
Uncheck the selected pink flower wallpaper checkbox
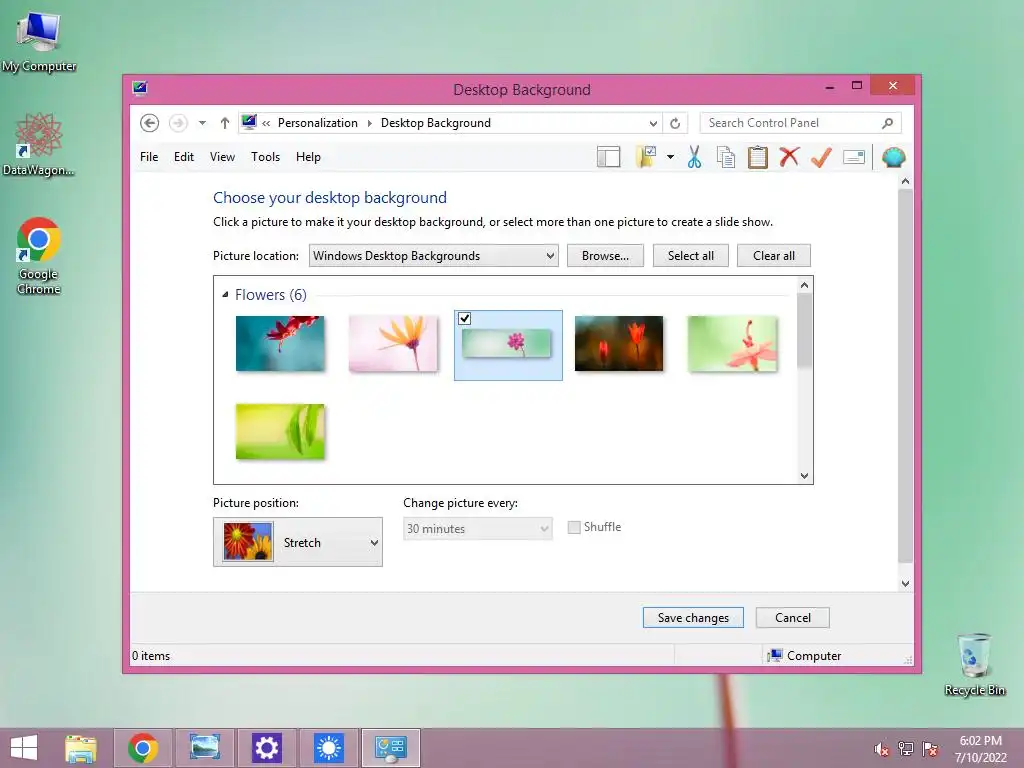tap(464, 319)
